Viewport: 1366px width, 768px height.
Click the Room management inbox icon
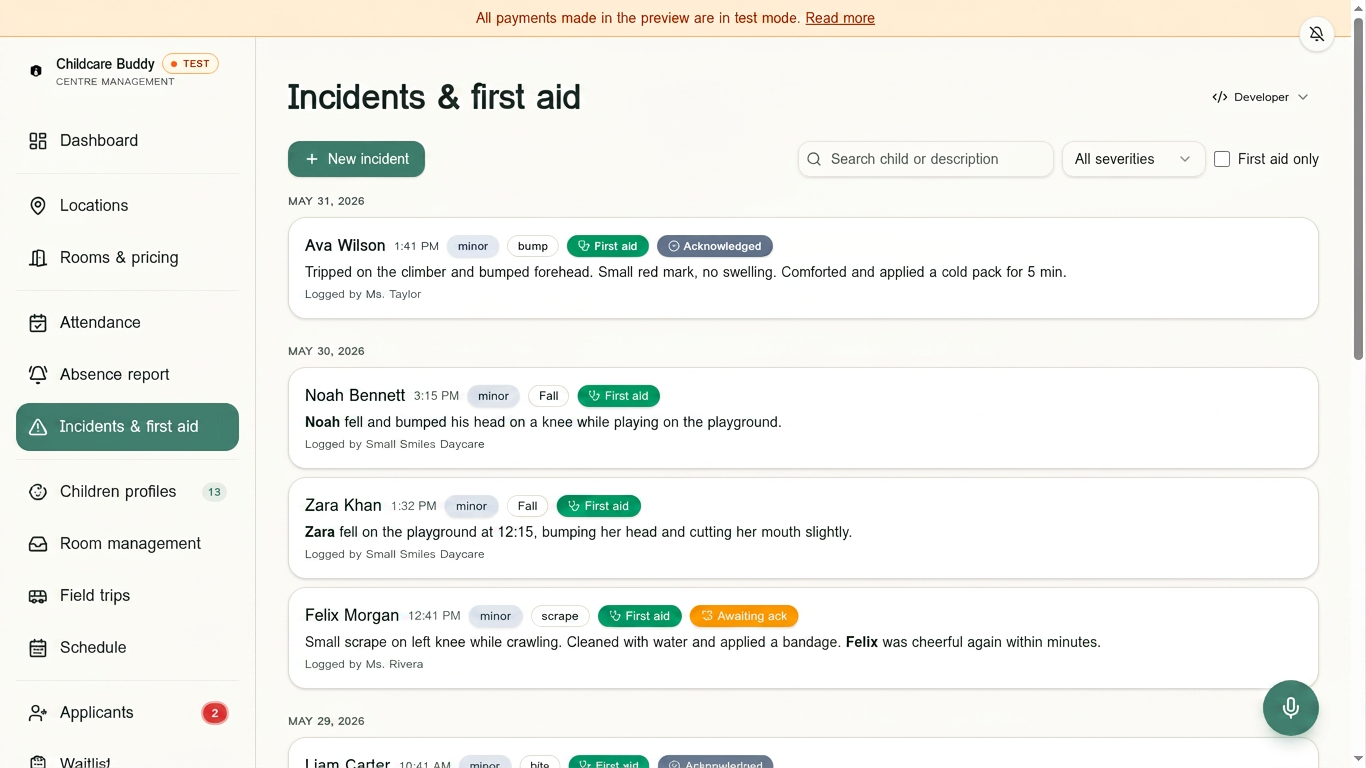38,544
